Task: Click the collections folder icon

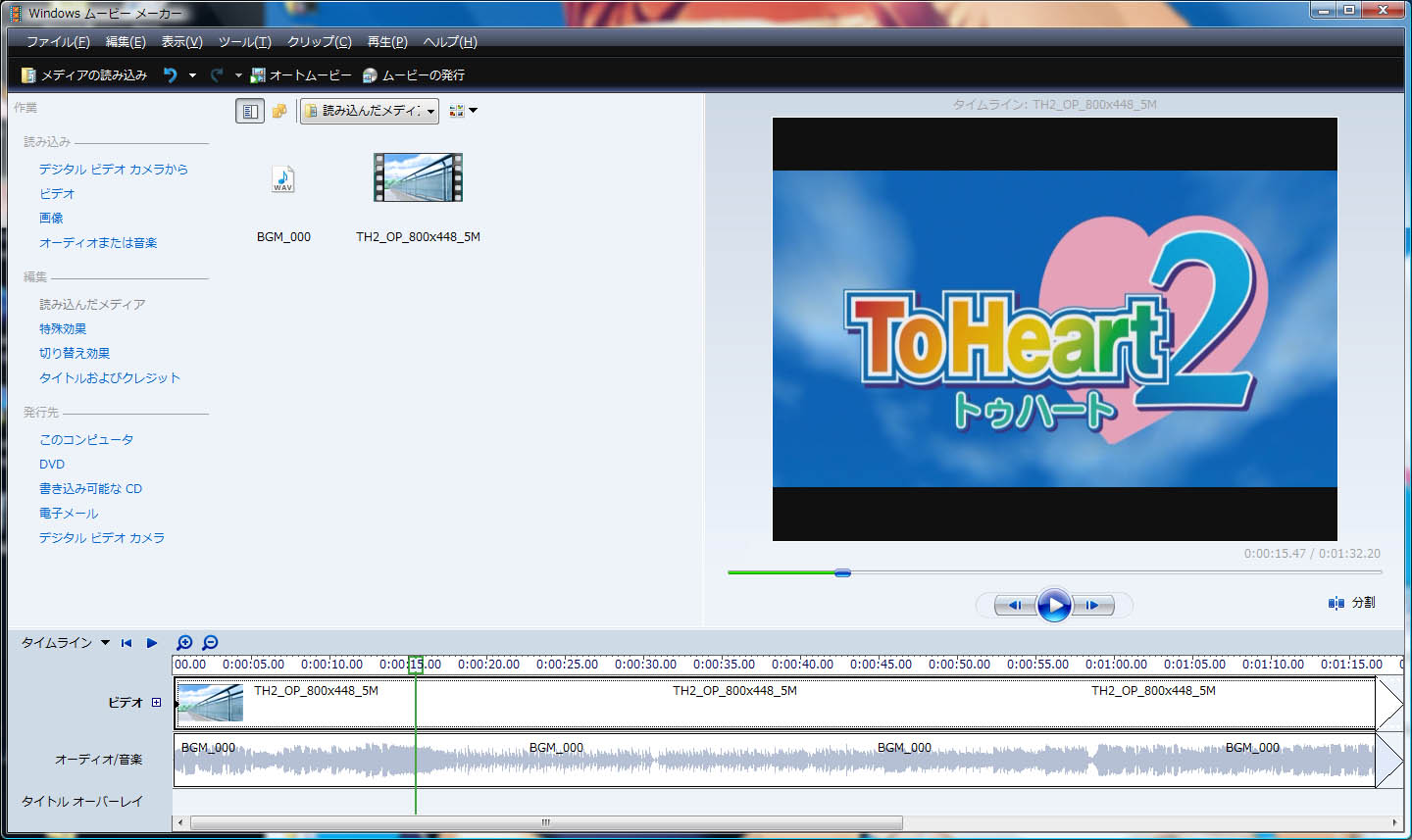Action: pyautogui.click(x=279, y=111)
